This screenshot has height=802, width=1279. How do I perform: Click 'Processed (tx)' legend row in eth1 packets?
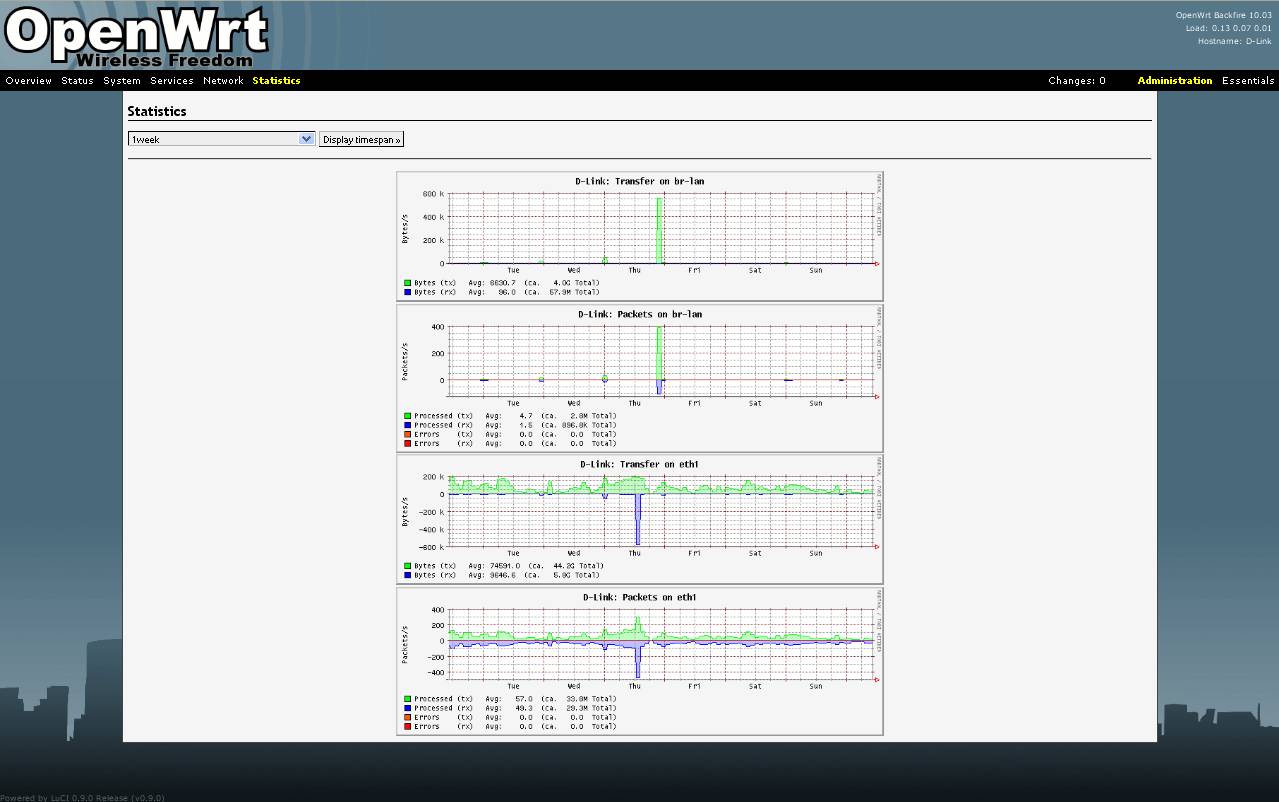tap(510, 699)
